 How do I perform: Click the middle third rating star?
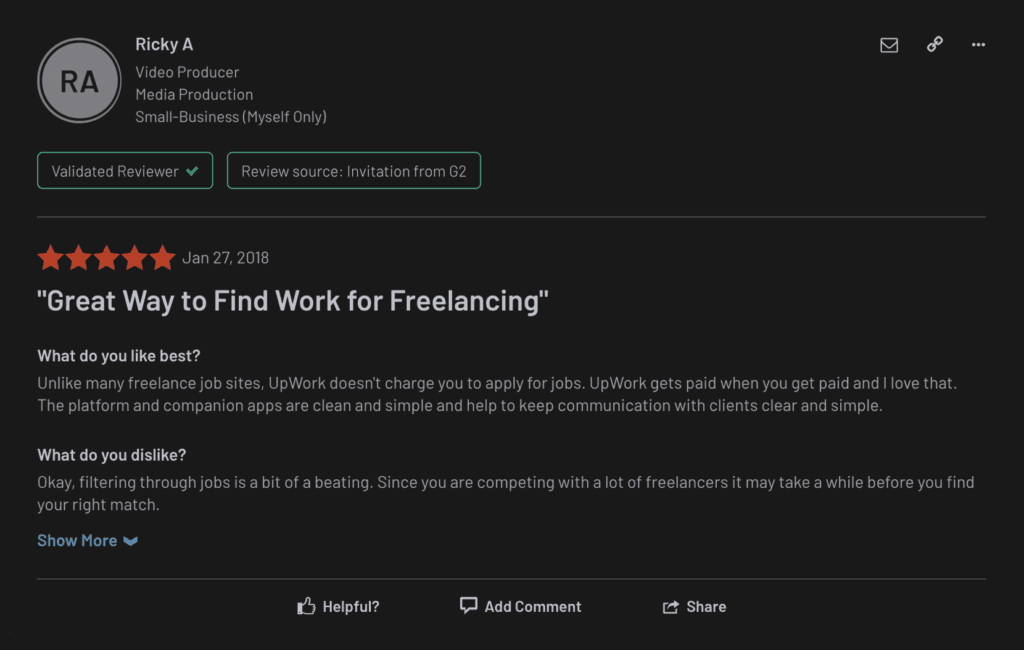pyautogui.click(x=106, y=258)
